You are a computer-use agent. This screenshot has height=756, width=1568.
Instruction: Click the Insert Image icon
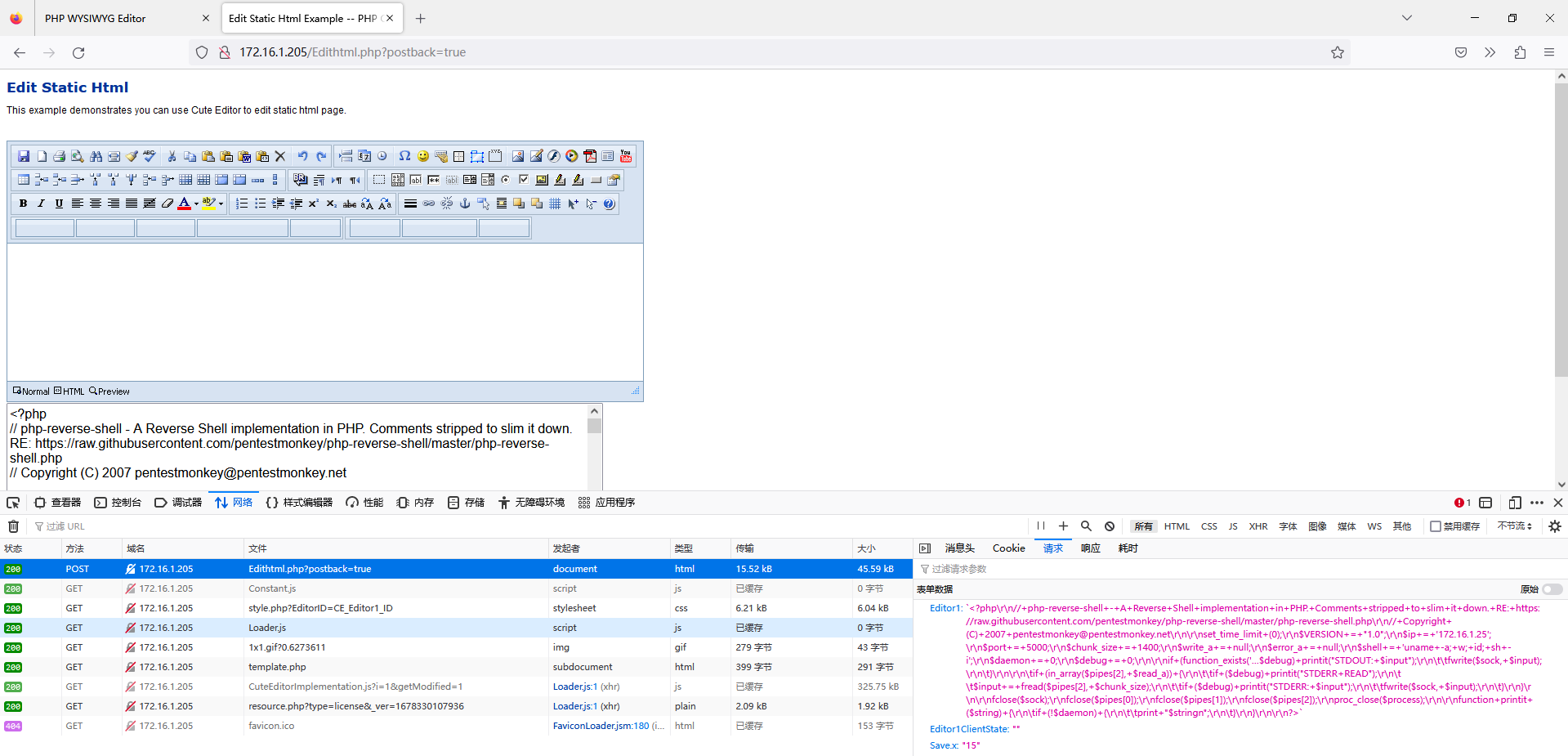pos(518,156)
